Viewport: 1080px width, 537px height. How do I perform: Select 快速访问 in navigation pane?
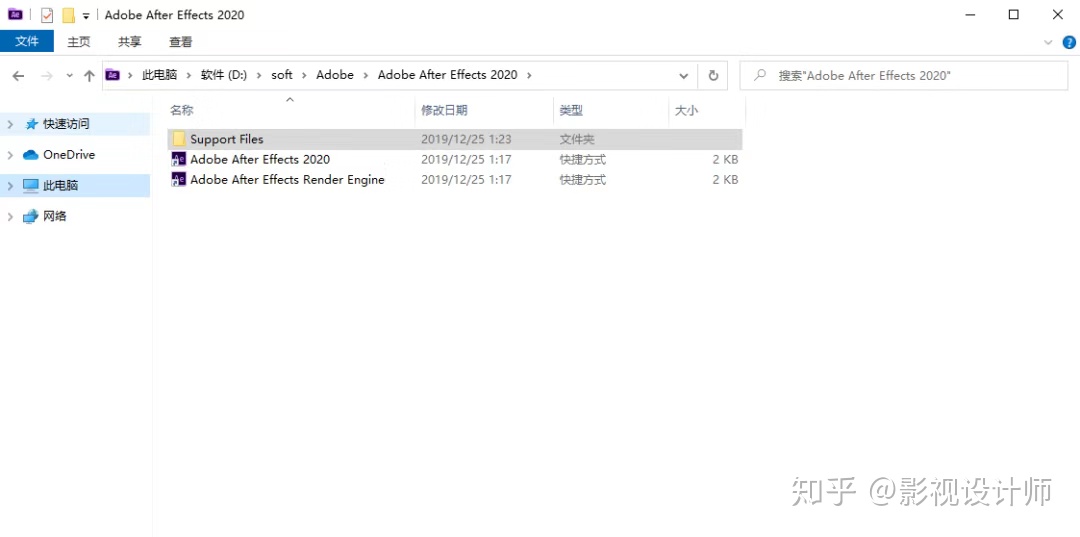click(x=66, y=124)
